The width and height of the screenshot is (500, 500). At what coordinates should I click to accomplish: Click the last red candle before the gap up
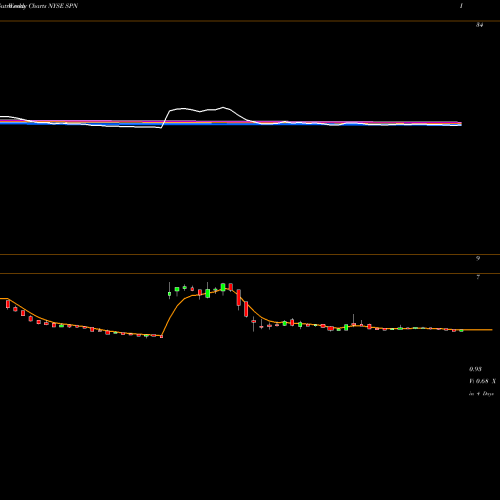coord(162,336)
